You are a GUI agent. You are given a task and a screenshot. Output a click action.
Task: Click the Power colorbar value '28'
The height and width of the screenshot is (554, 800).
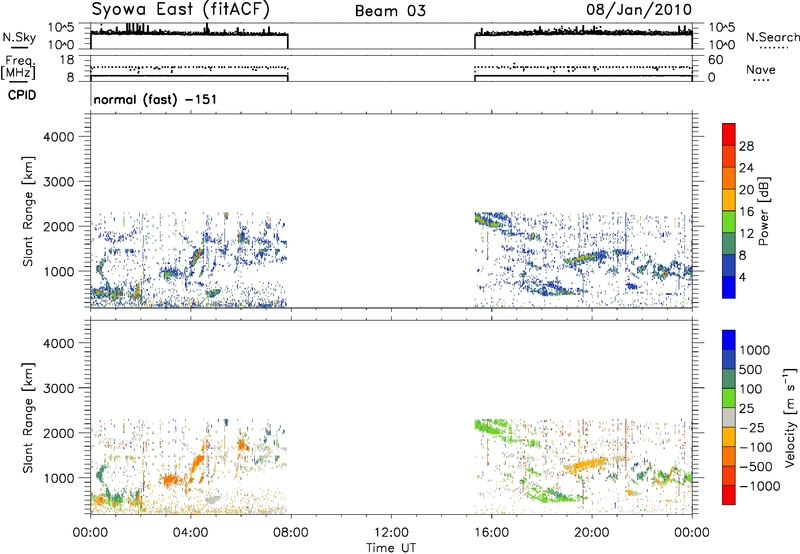click(x=746, y=146)
